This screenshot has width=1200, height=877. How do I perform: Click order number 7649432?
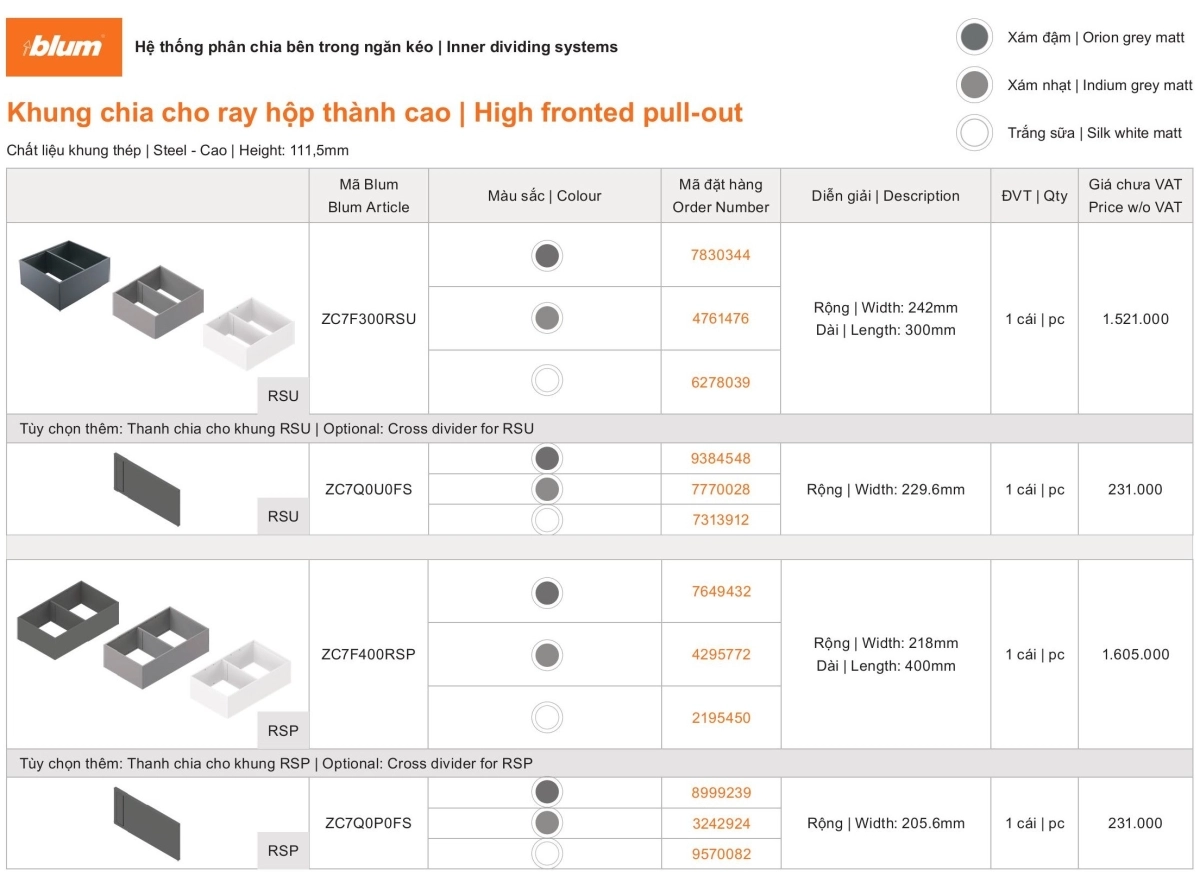point(720,591)
